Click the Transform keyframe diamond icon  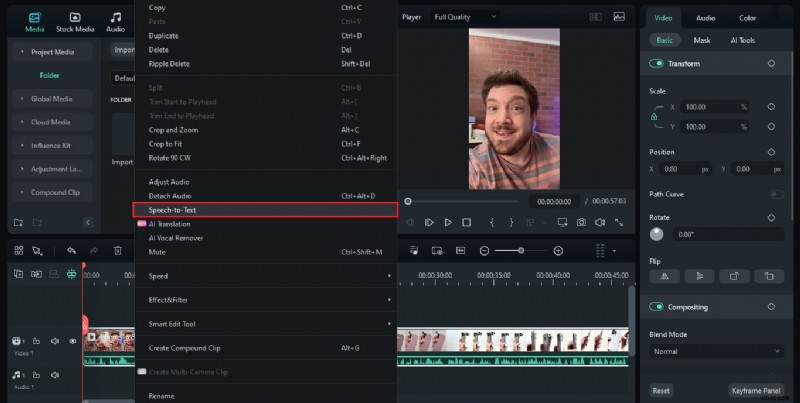click(771, 63)
